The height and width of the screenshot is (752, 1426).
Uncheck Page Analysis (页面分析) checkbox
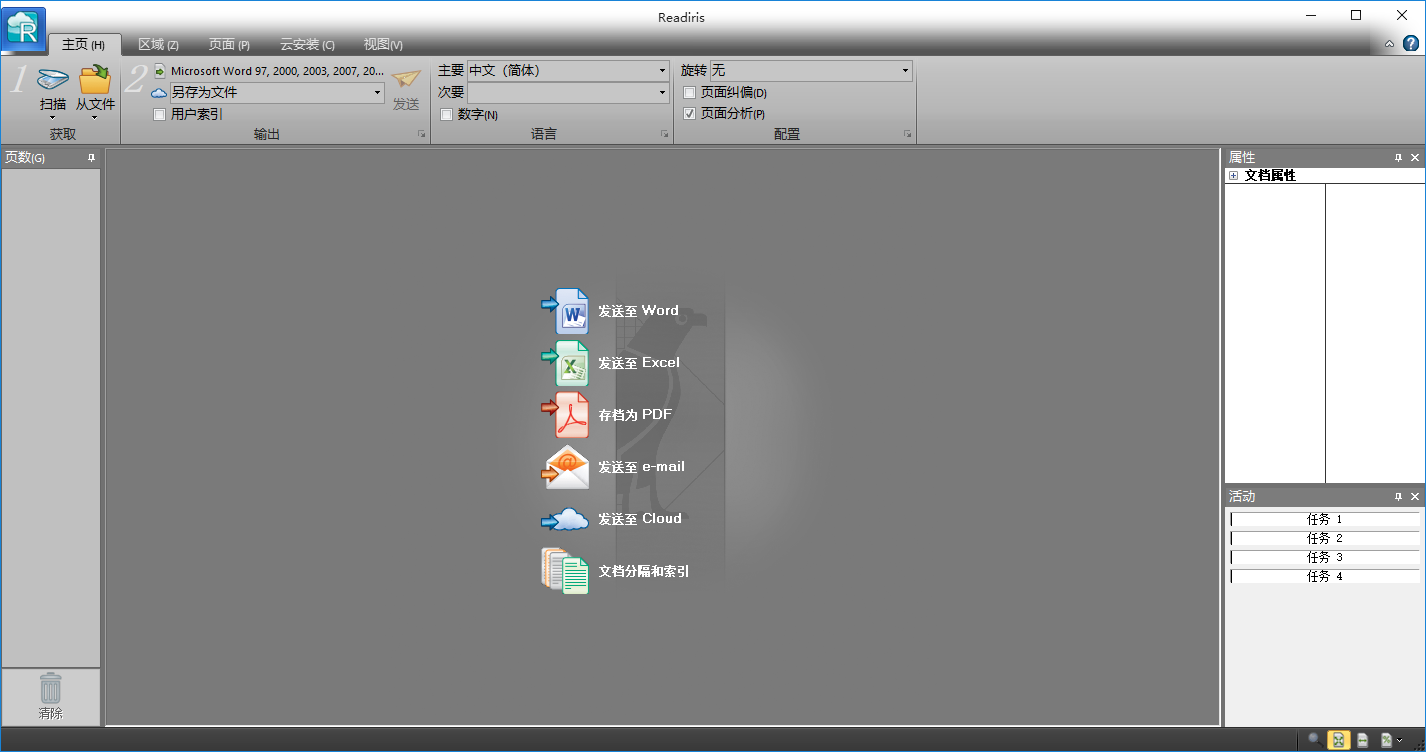689,114
